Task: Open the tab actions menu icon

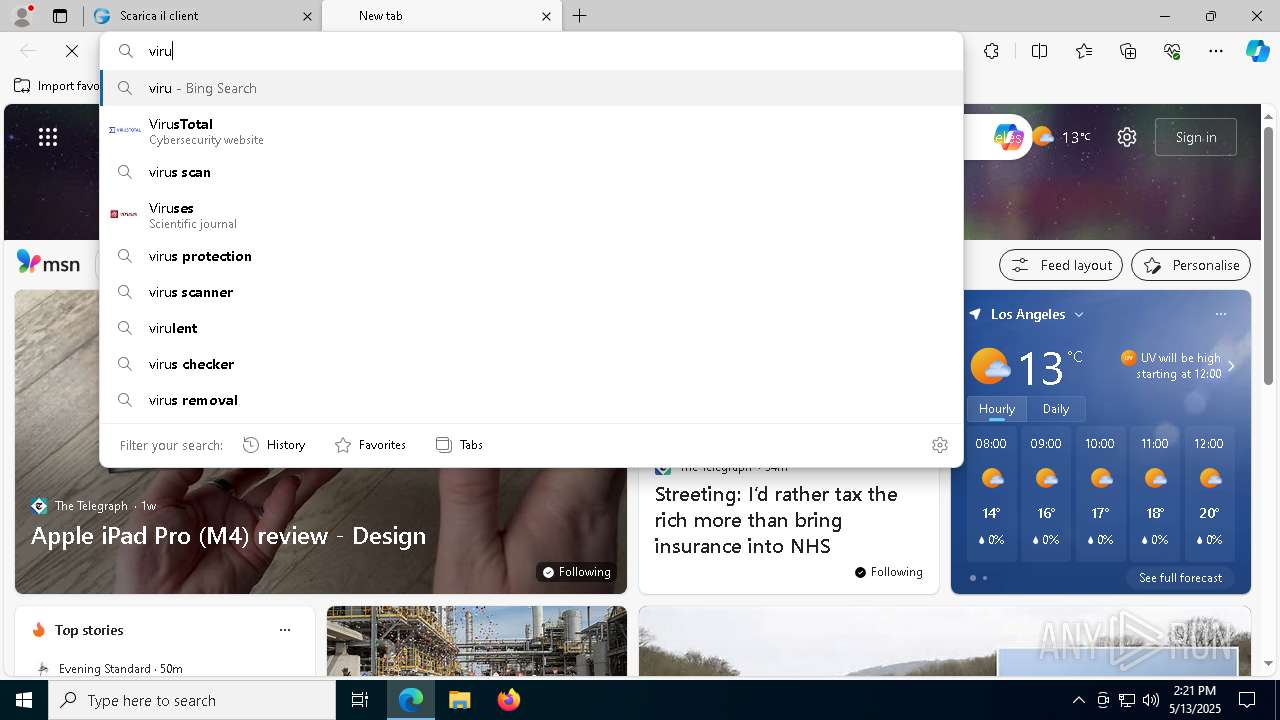Action: 60,16
